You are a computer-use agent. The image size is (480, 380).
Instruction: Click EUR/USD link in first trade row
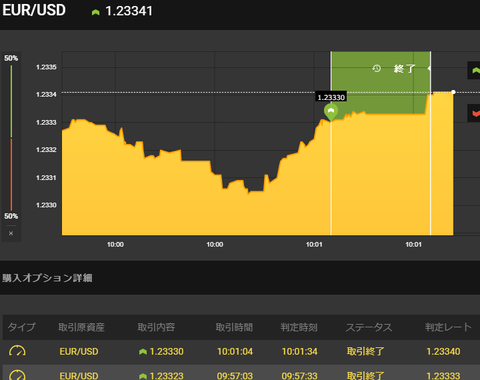tap(79, 351)
